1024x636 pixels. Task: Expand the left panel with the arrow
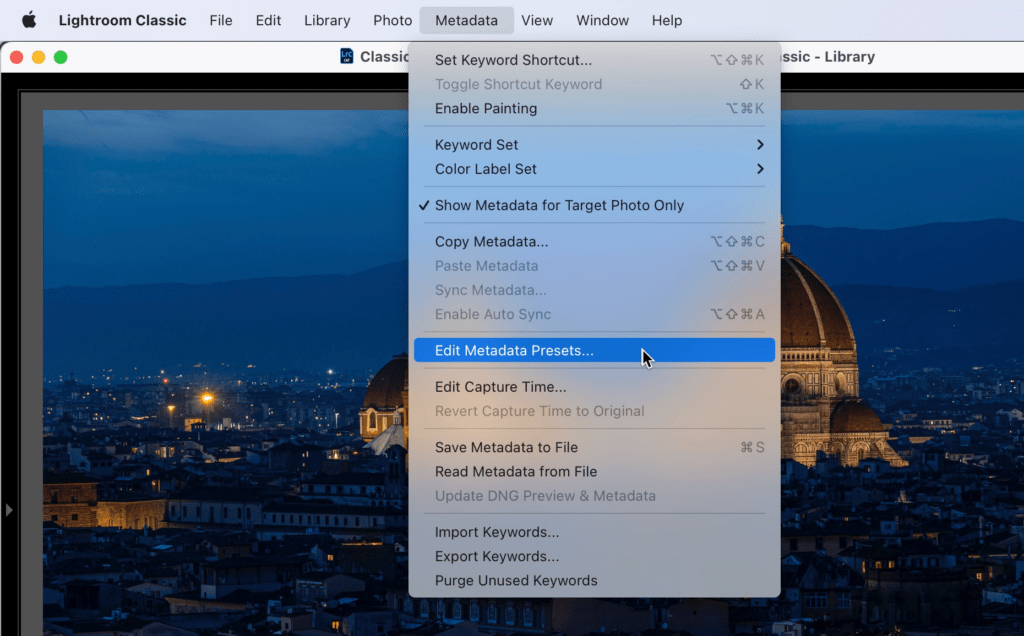(x=8, y=509)
